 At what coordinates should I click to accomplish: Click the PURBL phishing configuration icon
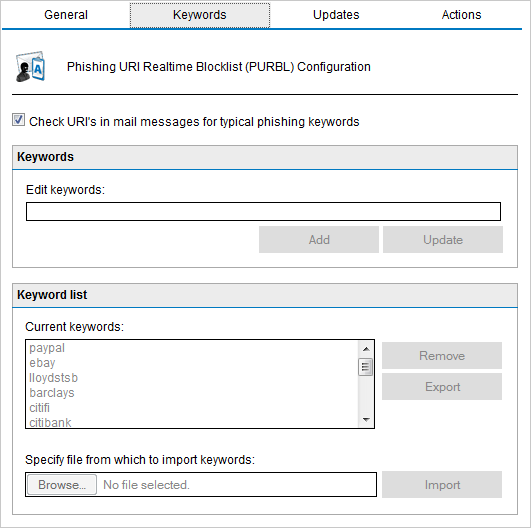[x=30, y=66]
